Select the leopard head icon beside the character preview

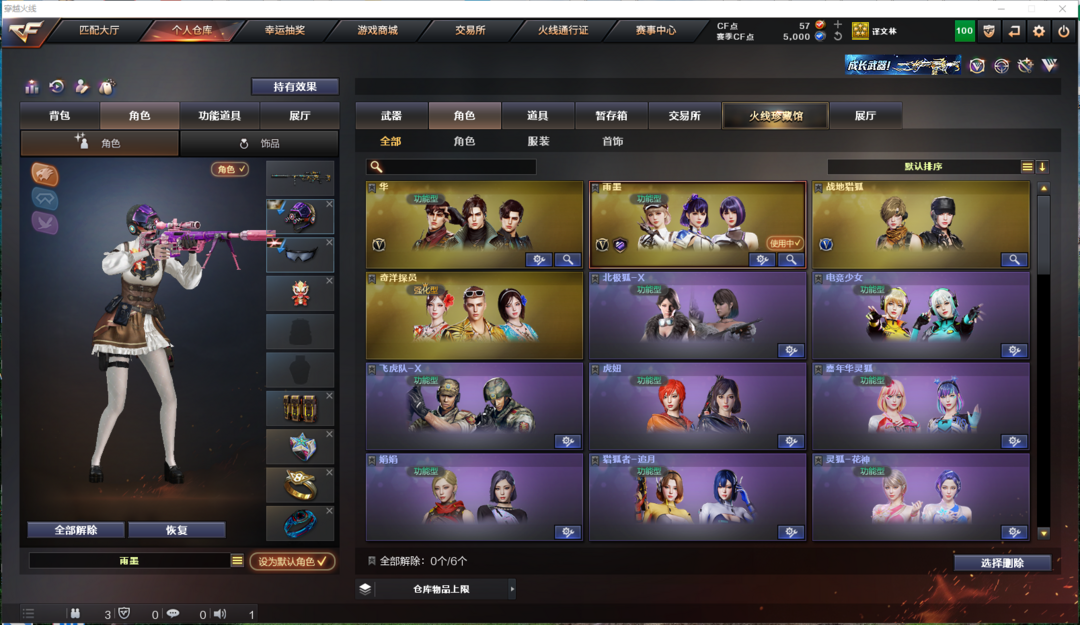click(x=45, y=174)
